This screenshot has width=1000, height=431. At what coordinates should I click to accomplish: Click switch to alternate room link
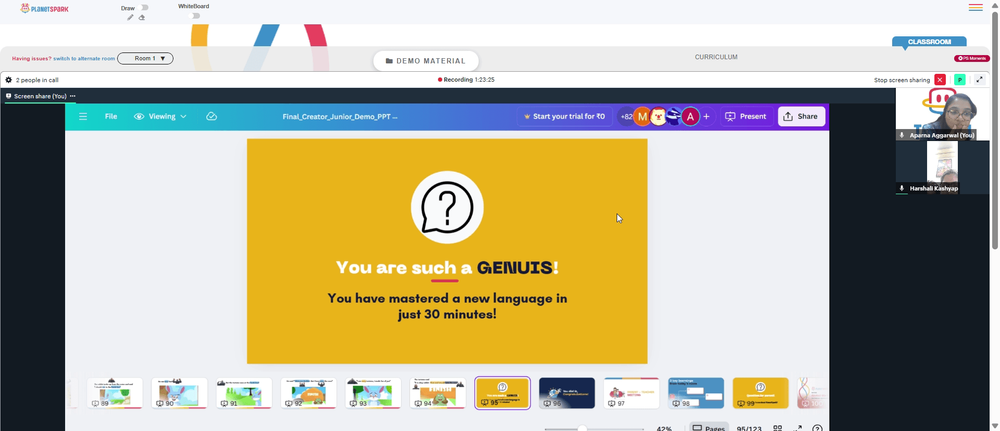(84, 59)
